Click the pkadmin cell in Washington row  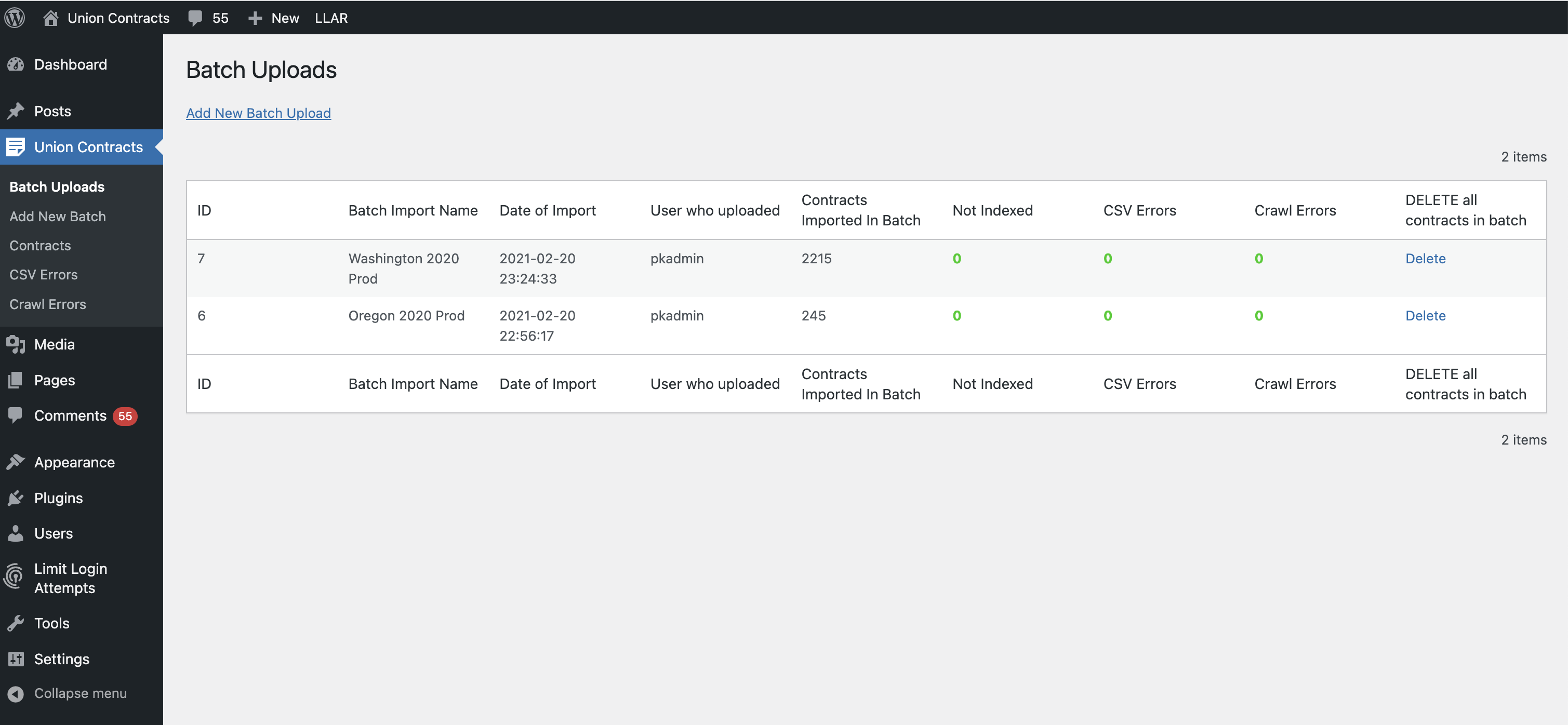677,259
